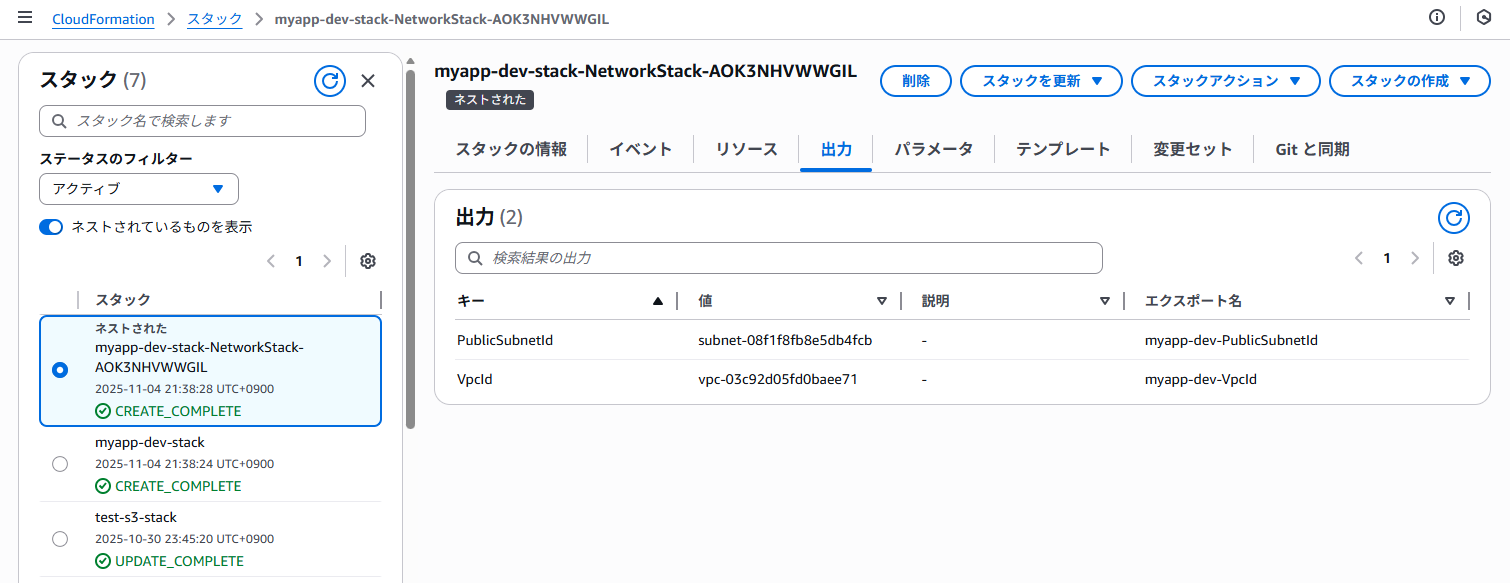
Task: Click 2025-10-30 23:45:20 UTC+0900 timestamp
Action: click(x=184, y=539)
